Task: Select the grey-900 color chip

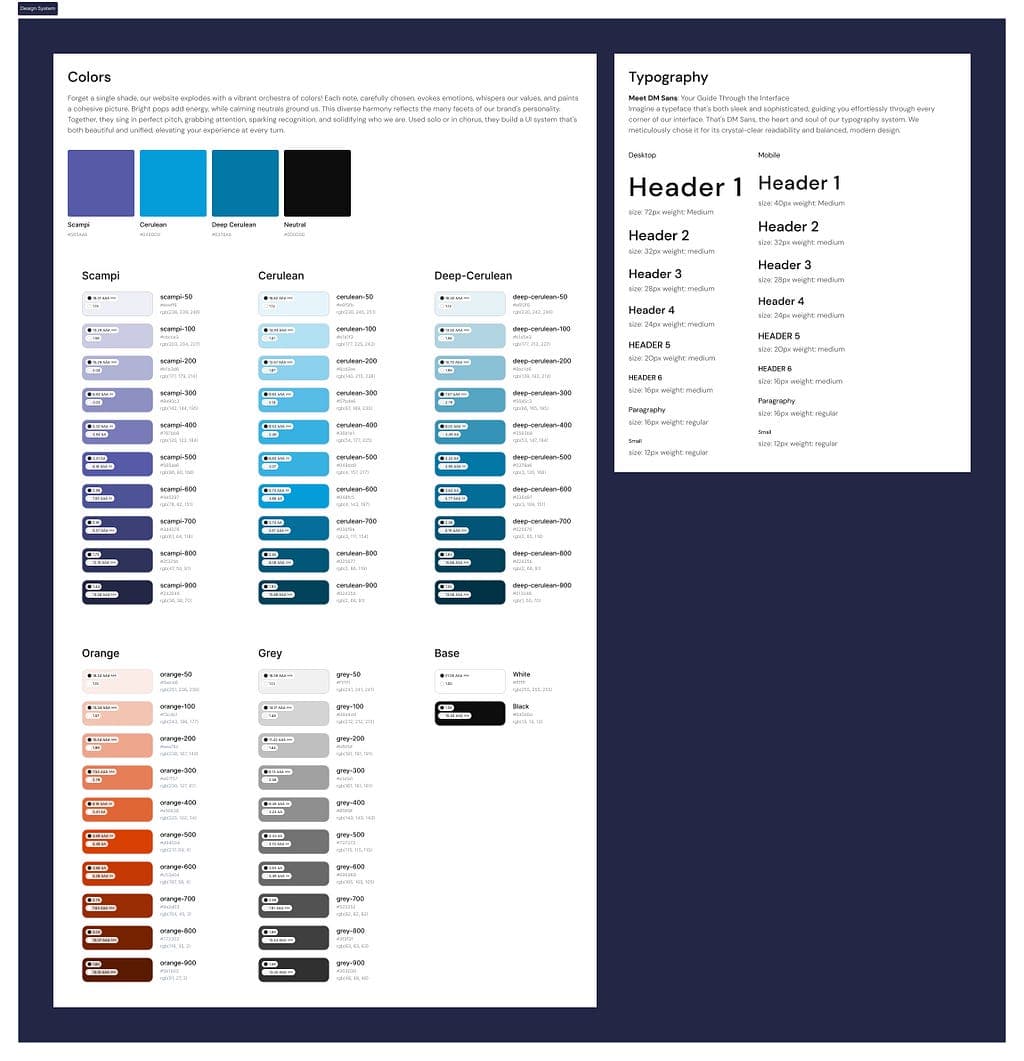Action: pos(294,970)
